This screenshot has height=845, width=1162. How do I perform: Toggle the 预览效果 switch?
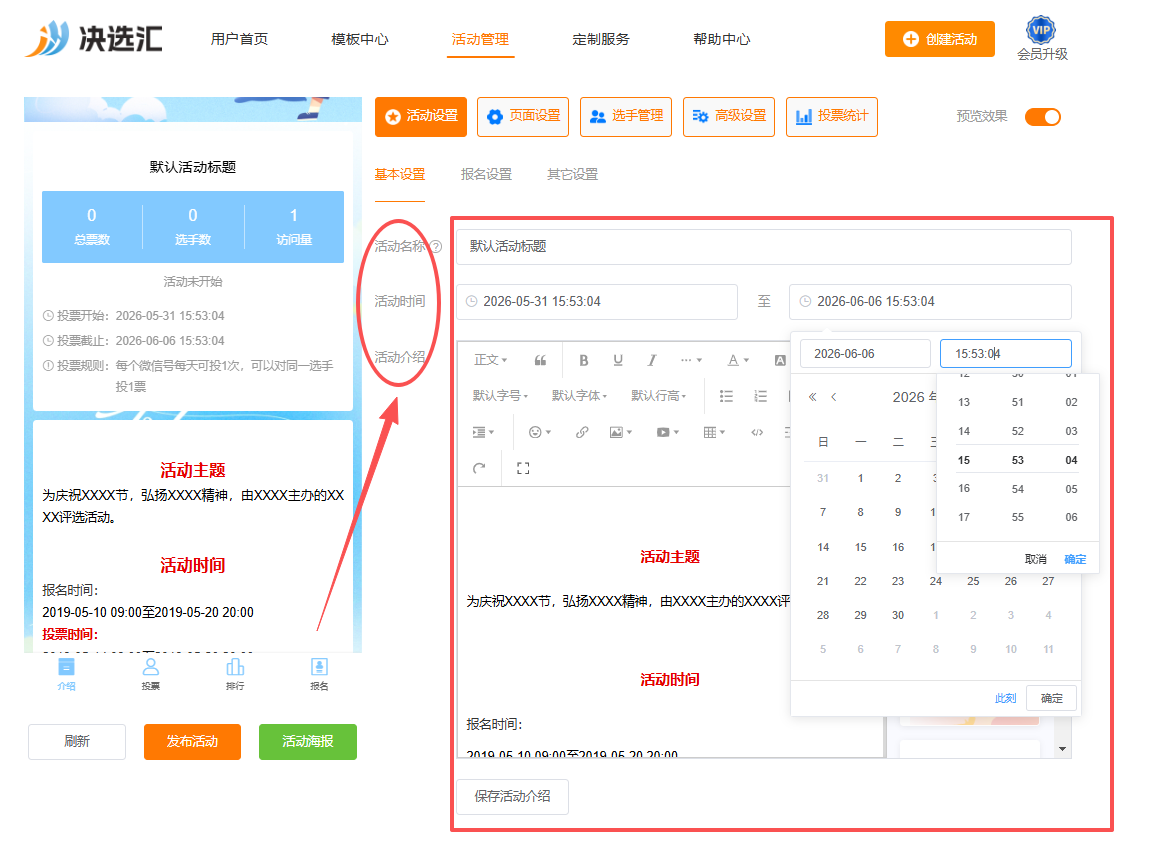click(x=1043, y=117)
